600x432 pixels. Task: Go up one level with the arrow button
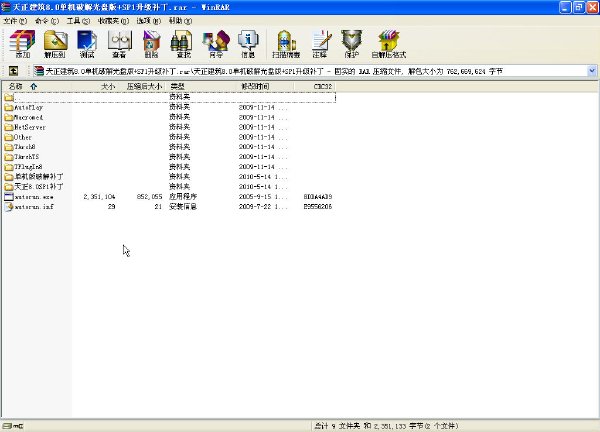[x=13, y=71]
